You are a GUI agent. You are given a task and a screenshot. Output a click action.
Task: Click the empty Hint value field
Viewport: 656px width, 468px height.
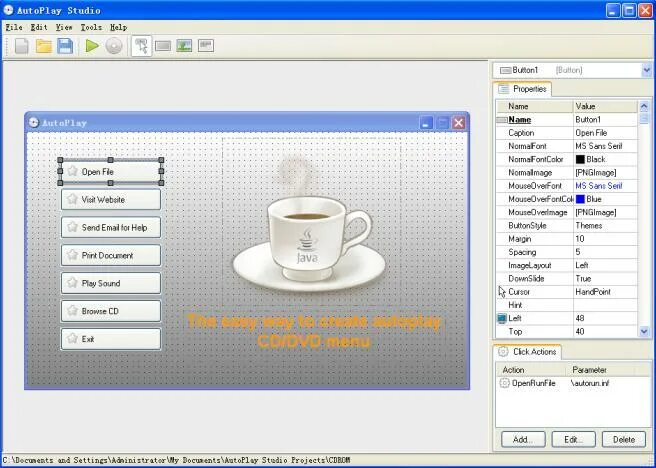[x=605, y=305]
